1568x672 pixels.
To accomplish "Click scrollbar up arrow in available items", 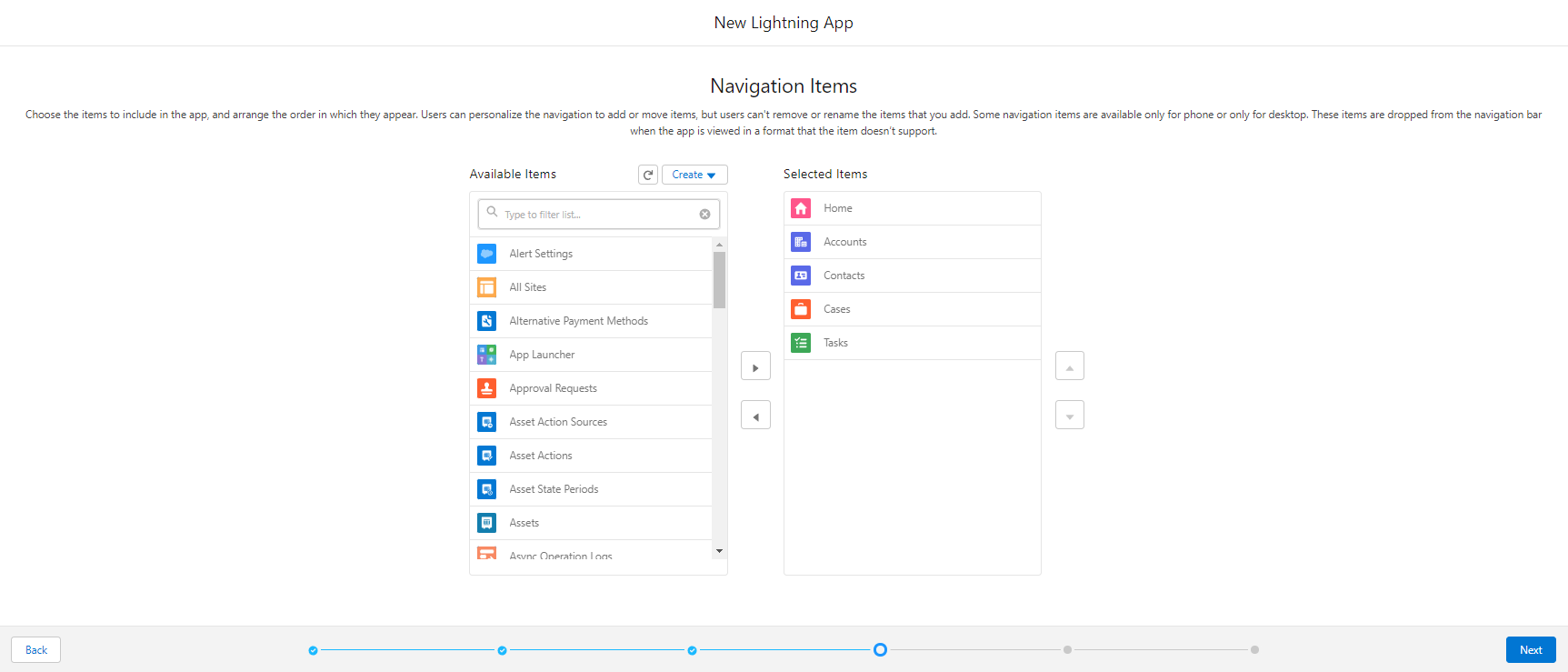I will [x=719, y=245].
